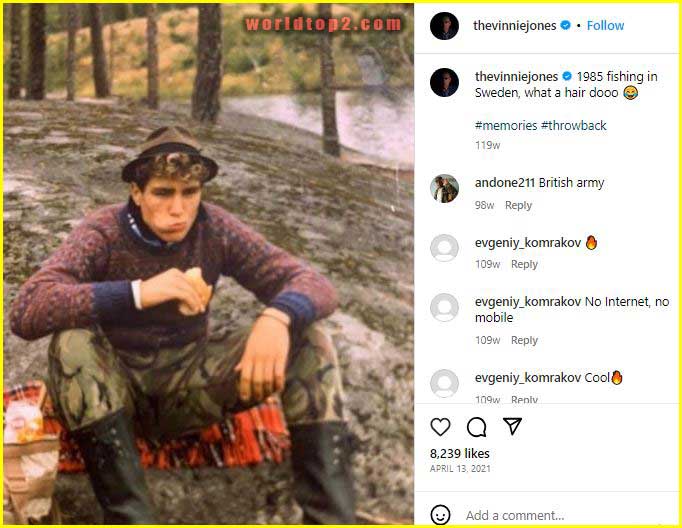Share the post with paper plane icon
Viewport: 682px width, 528px height.
tap(512, 427)
